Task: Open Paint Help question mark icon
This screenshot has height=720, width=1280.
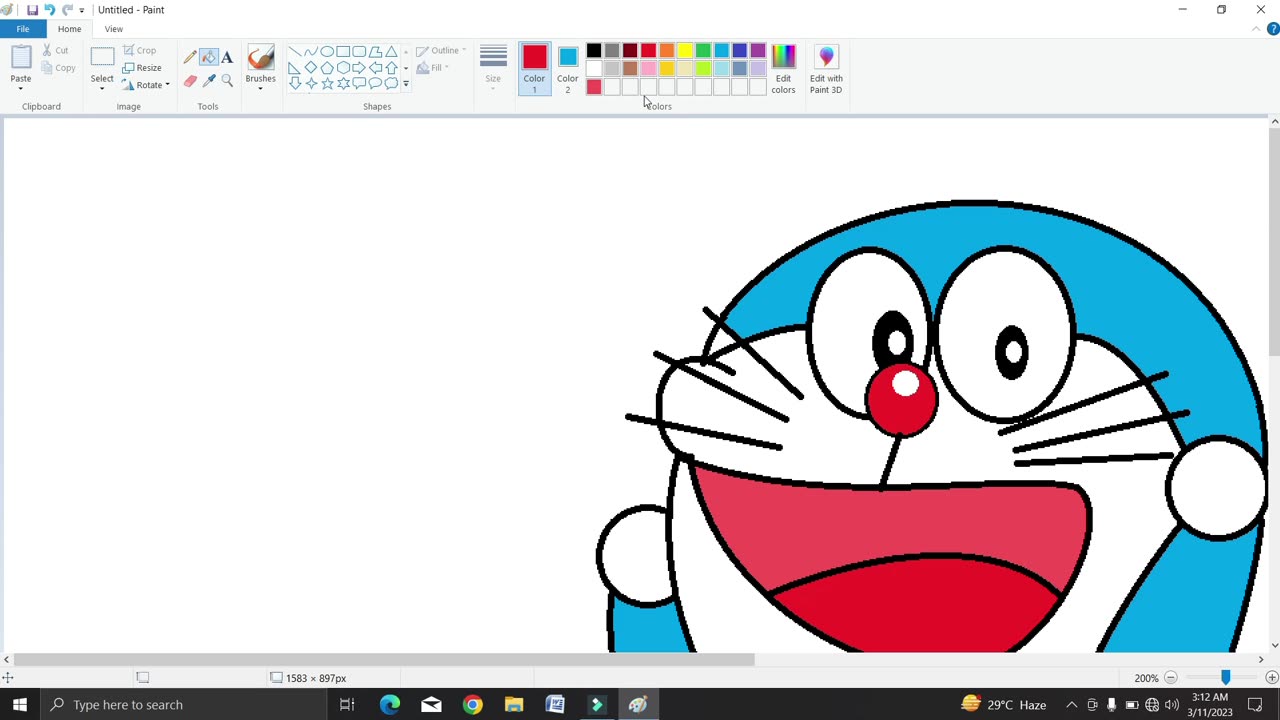Action: click(1272, 29)
